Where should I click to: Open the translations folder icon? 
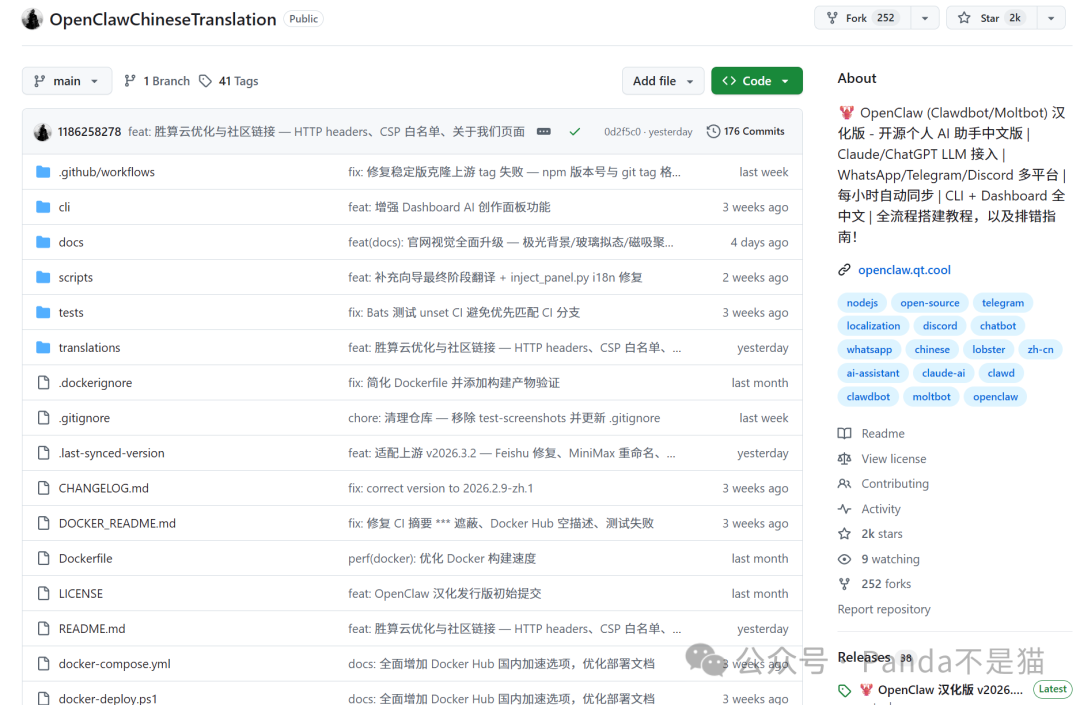pos(43,347)
